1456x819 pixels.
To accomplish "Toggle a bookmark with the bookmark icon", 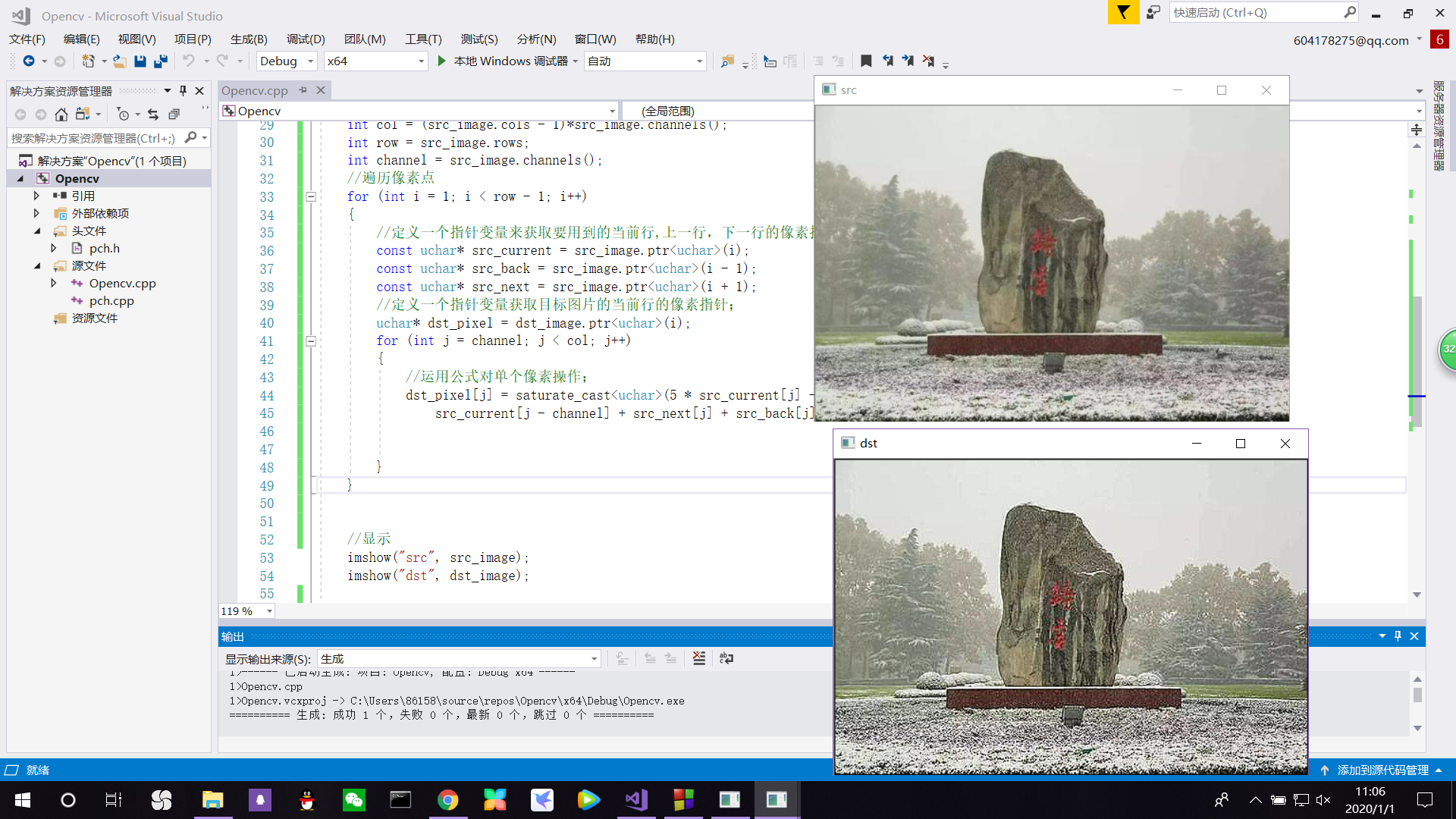I will coord(866,61).
